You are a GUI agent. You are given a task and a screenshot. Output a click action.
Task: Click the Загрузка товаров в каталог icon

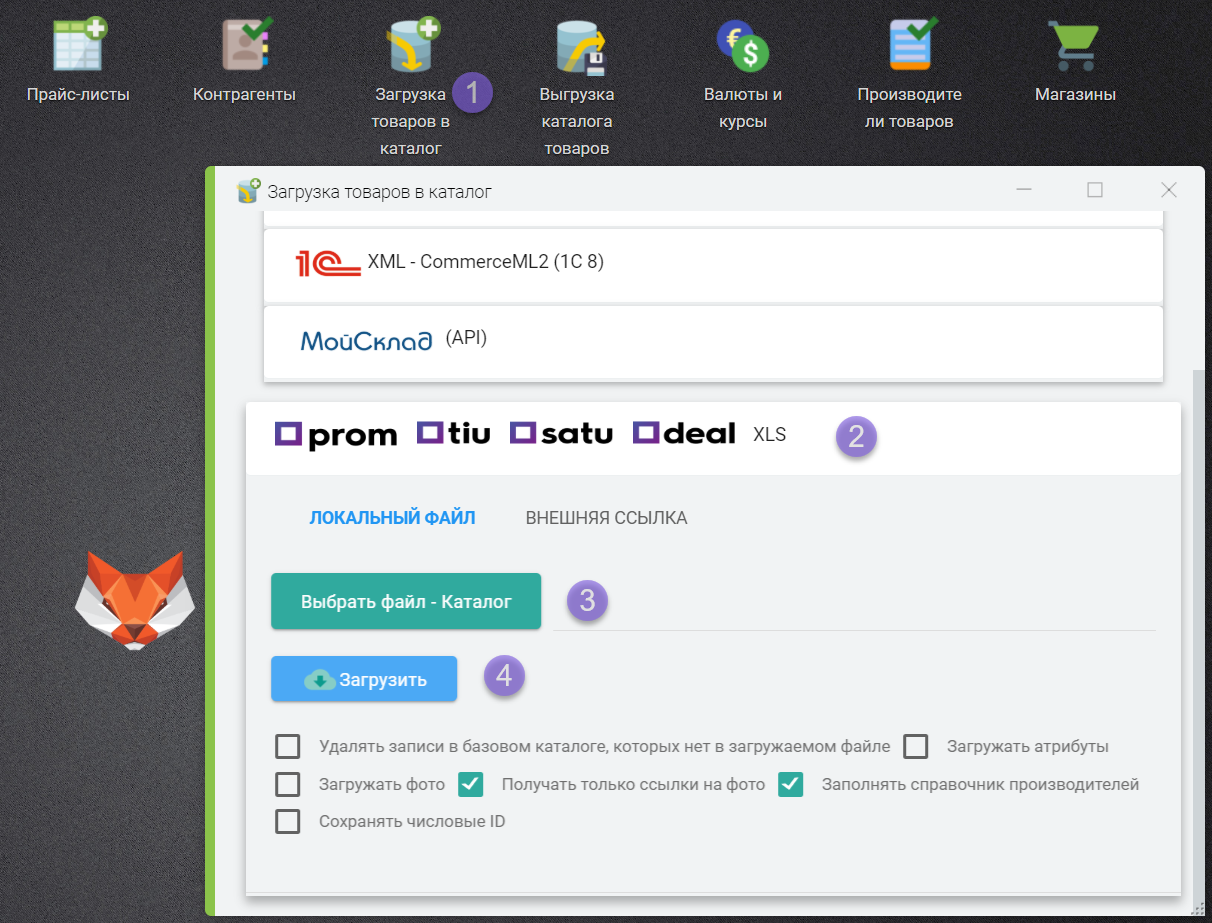tap(412, 48)
